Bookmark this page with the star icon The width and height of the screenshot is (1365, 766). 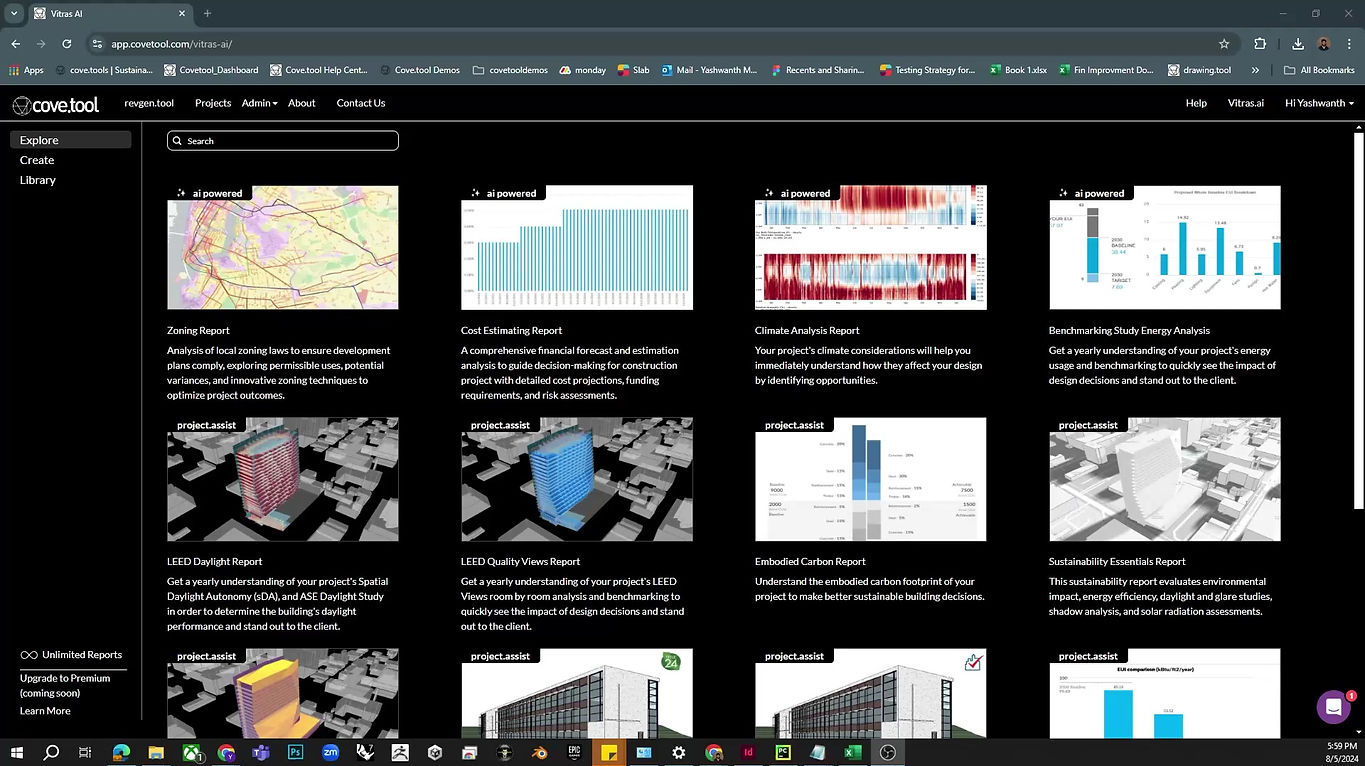point(1224,44)
